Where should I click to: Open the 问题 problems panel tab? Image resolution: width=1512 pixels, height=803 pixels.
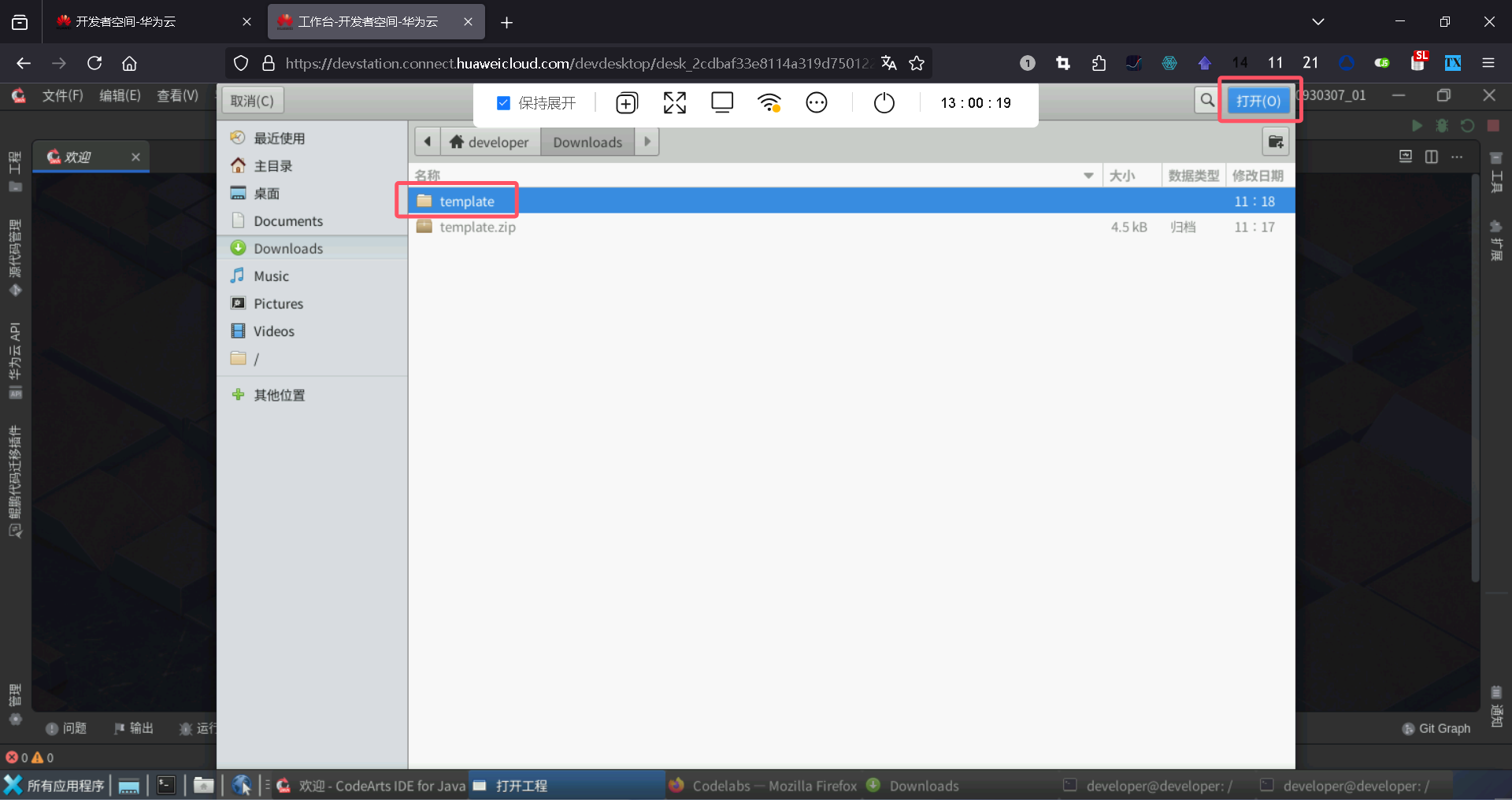[x=66, y=728]
